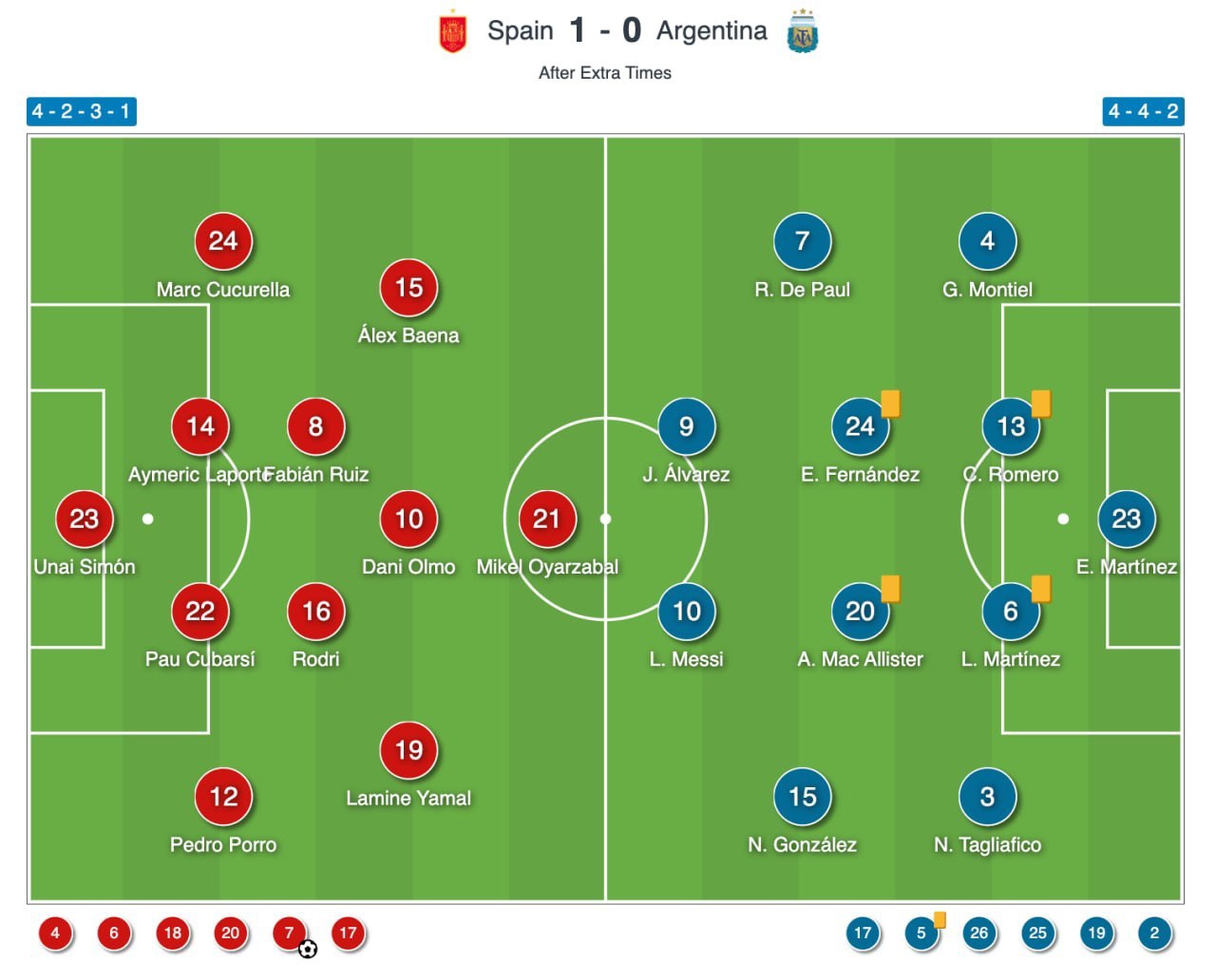The width and height of the screenshot is (1216, 980).
Task: Click Unai Simón's goalkeeper marker 23
Action: pos(84,519)
